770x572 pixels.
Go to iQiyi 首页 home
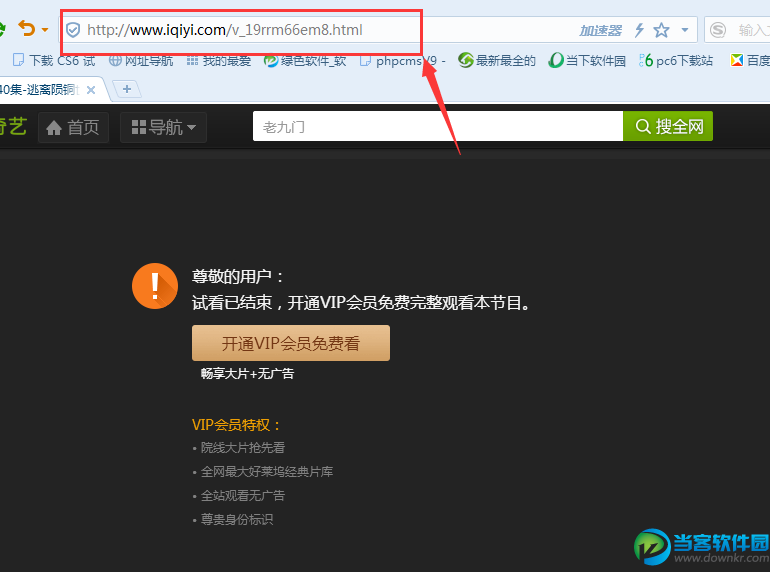[x=73, y=128]
